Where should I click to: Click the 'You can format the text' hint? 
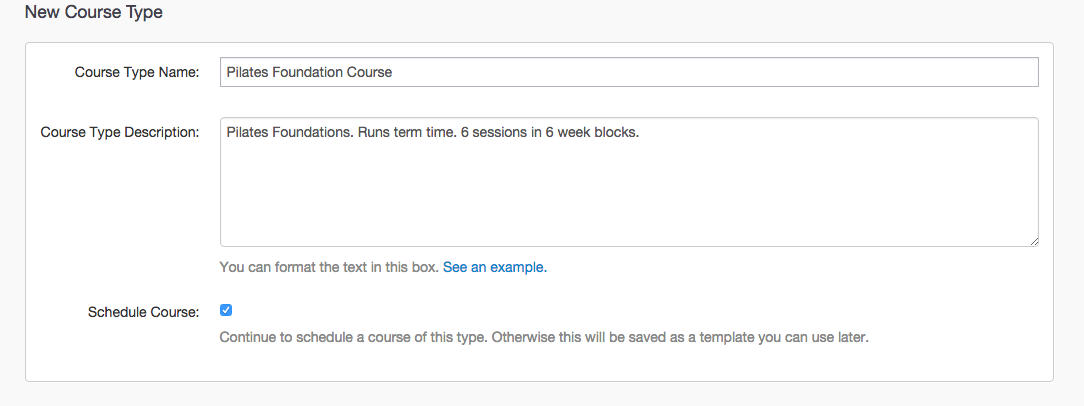[x=329, y=268]
